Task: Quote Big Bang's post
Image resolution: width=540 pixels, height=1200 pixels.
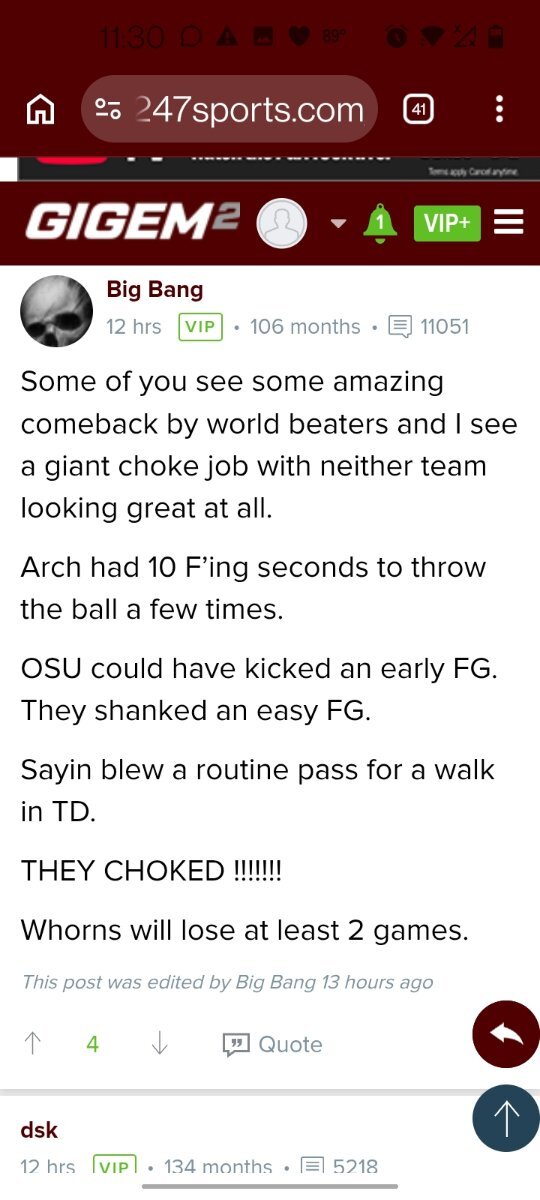Action: pos(272,1044)
